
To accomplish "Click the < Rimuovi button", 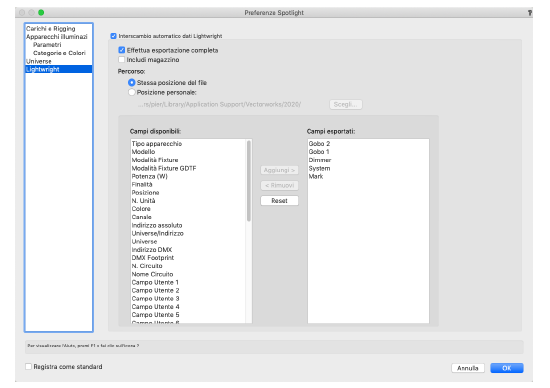I will tap(279, 185).
